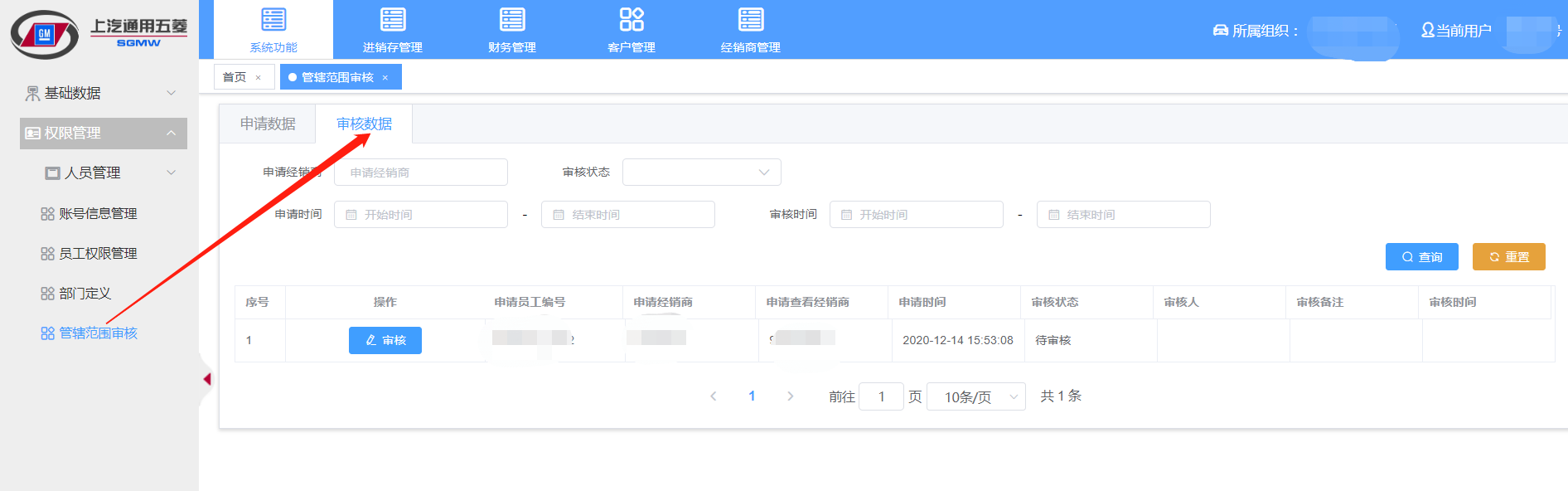This screenshot has width=1568, height=491.
Task: Open the 客户管理 module icon
Action: (632, 20)
